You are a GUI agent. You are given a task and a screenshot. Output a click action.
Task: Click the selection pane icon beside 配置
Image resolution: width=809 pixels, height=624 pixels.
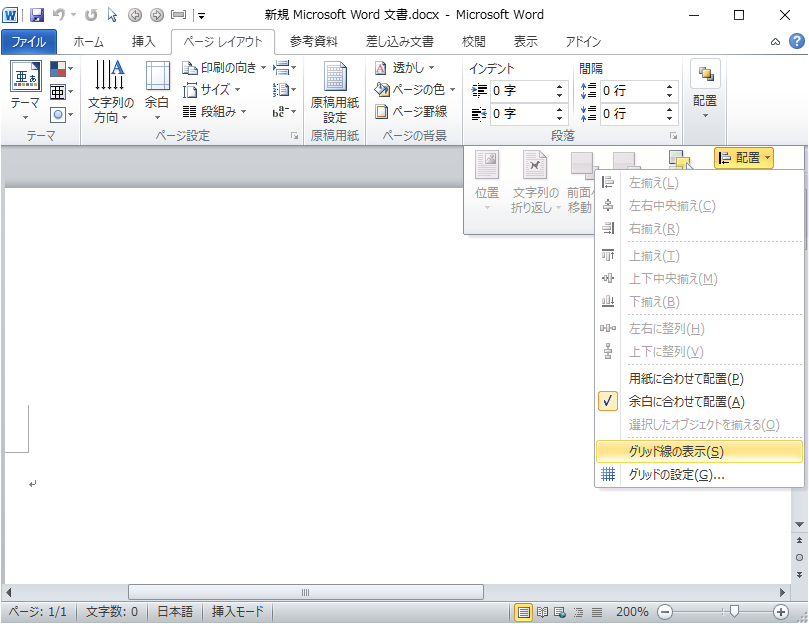tap(680, 158)
